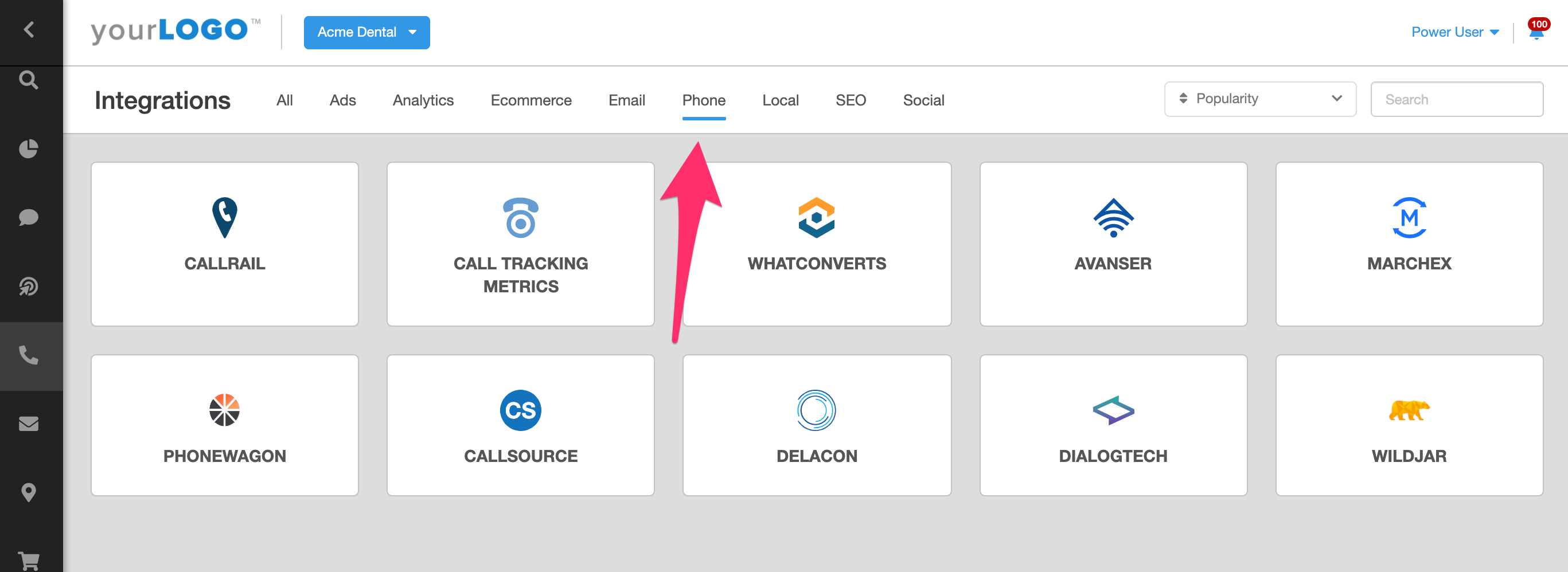Click the WhatConverts hexagon logo
Screen dimensions: 1568x572
point(816,218)
